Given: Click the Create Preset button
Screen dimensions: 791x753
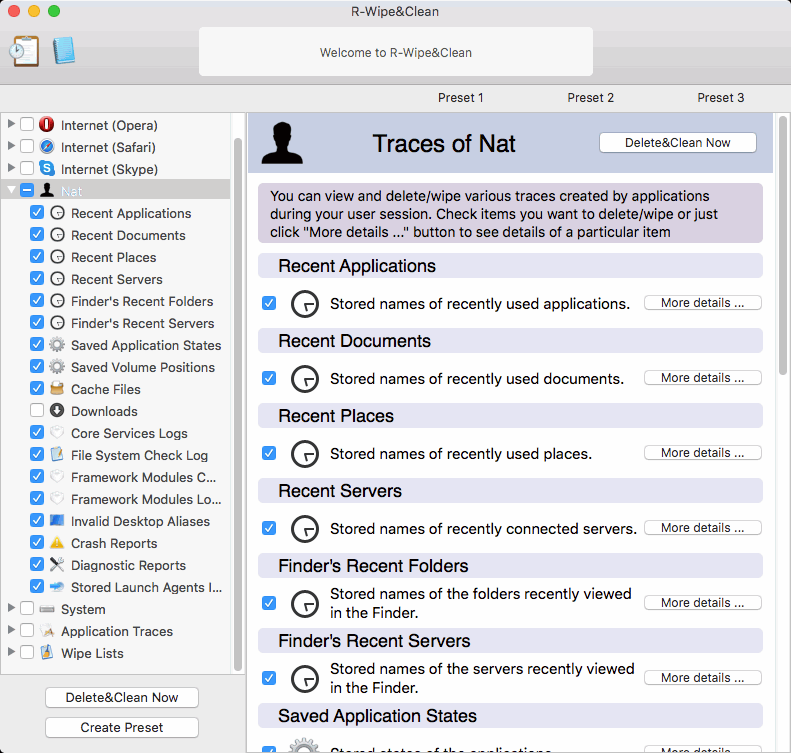Looking at the screenshot, I should point(122,727).
